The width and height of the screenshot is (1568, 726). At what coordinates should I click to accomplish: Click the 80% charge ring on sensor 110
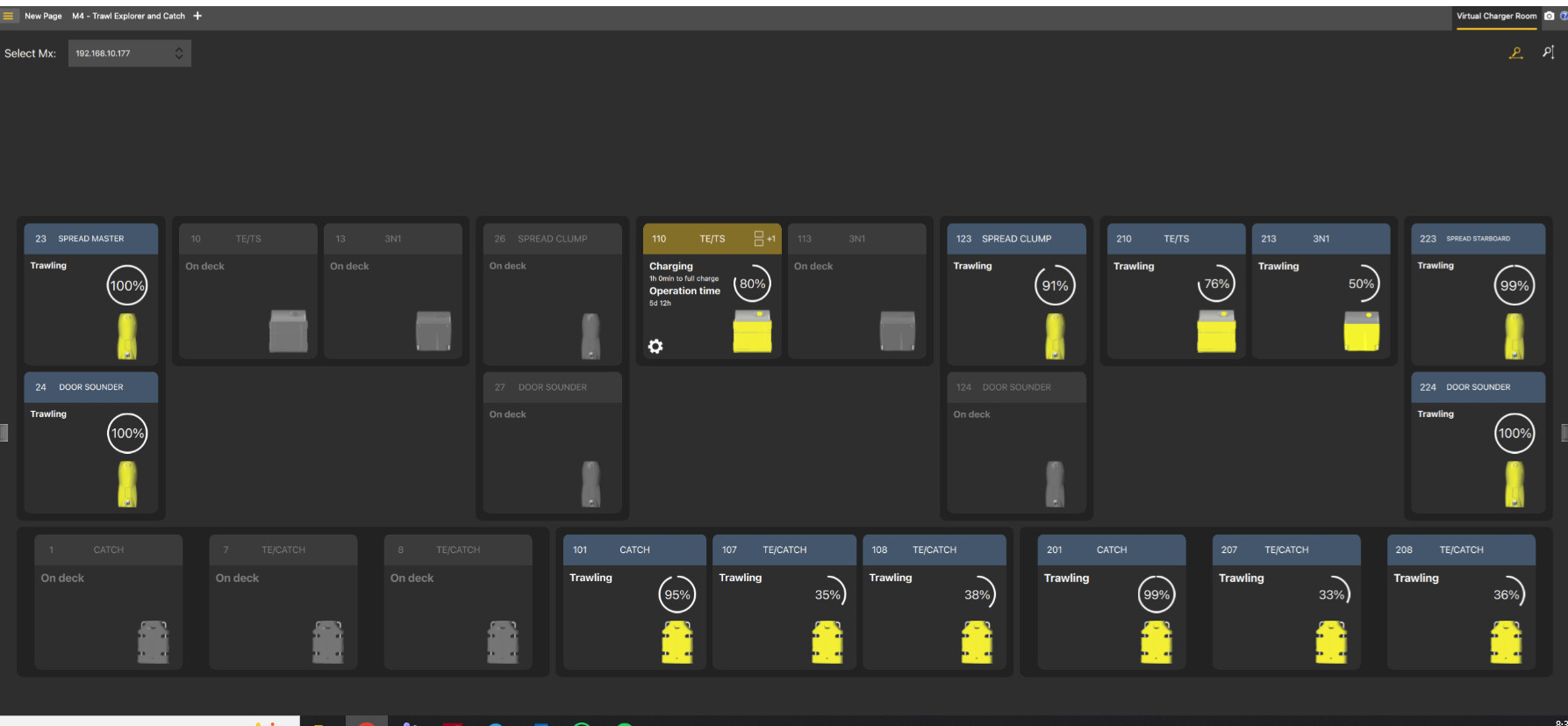pyautogui.click(x=752, y=284)
